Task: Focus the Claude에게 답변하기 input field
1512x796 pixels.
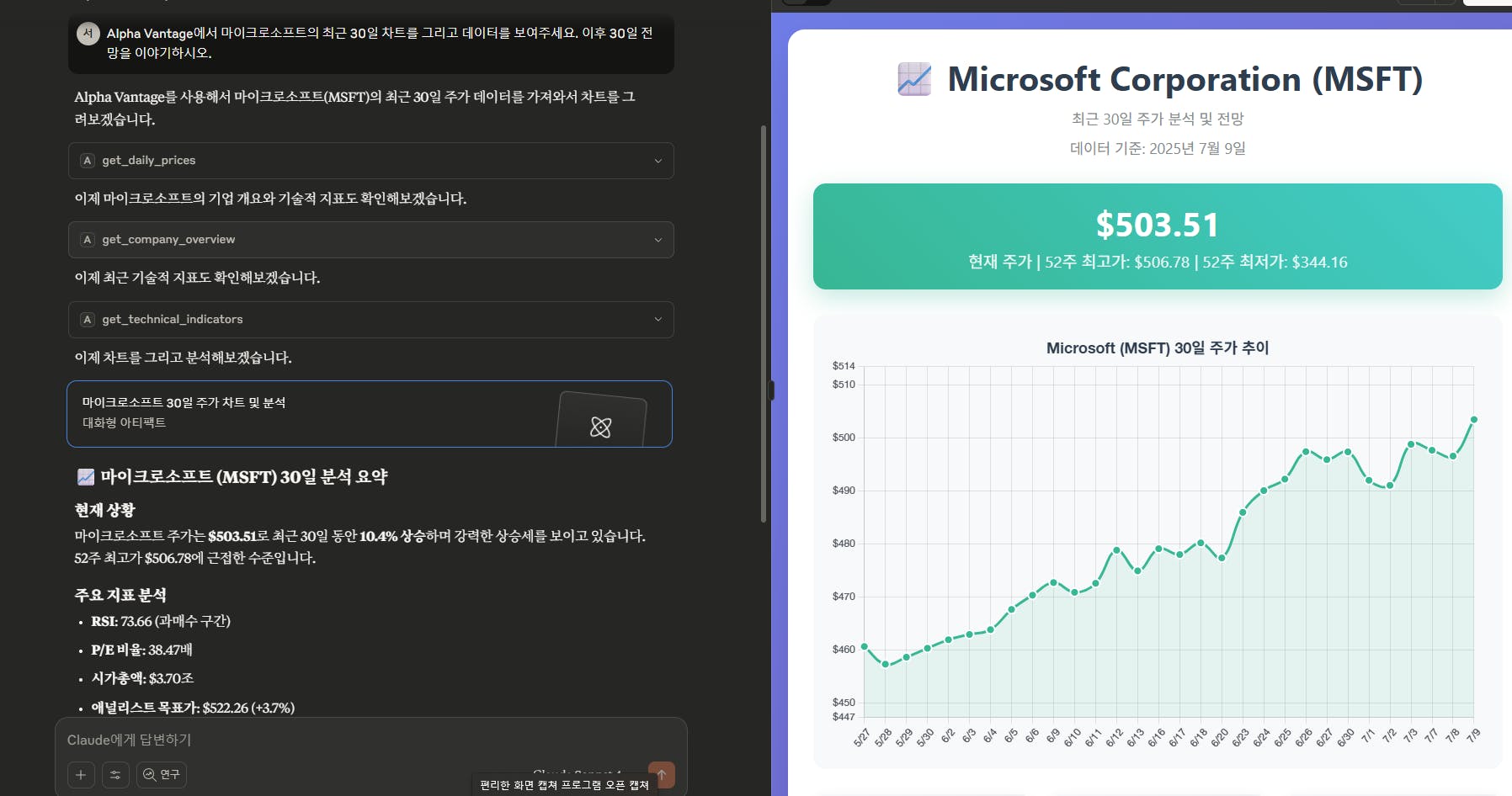Action: point(370,740)
